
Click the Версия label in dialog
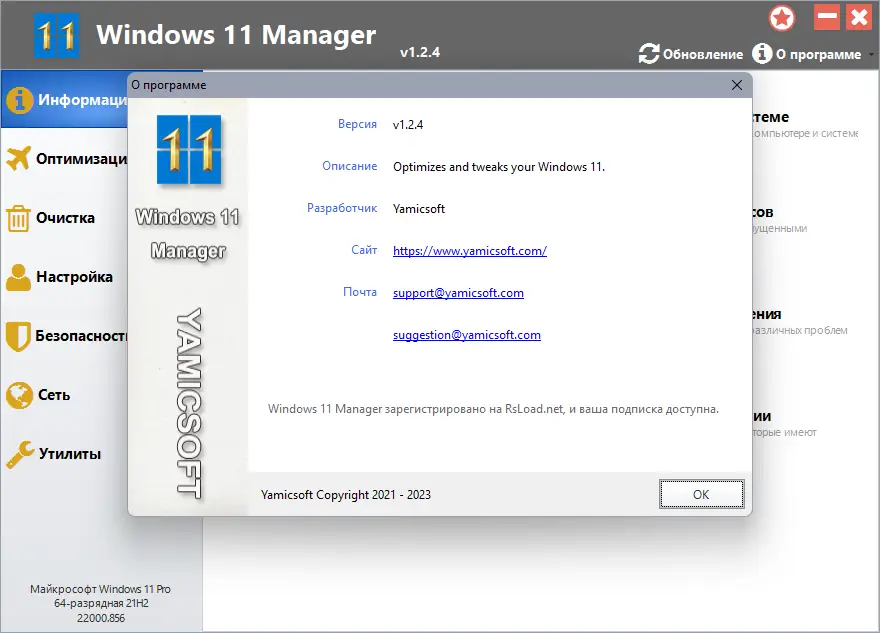357,124
